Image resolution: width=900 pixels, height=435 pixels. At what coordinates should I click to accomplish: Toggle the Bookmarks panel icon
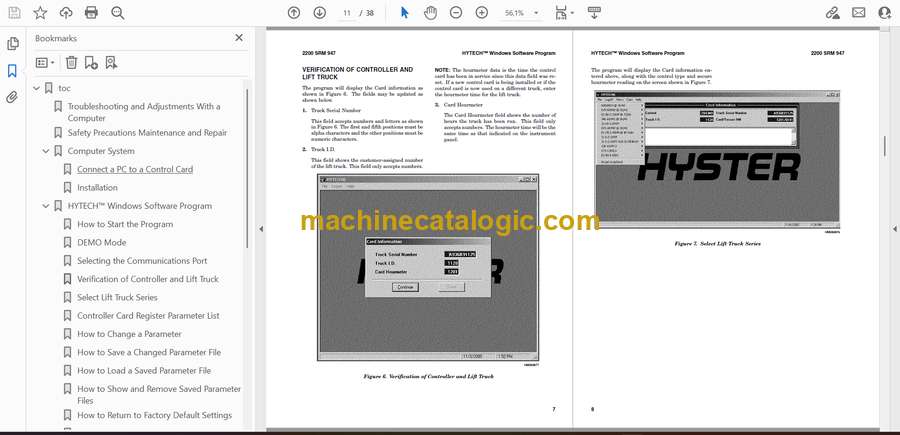12,71
